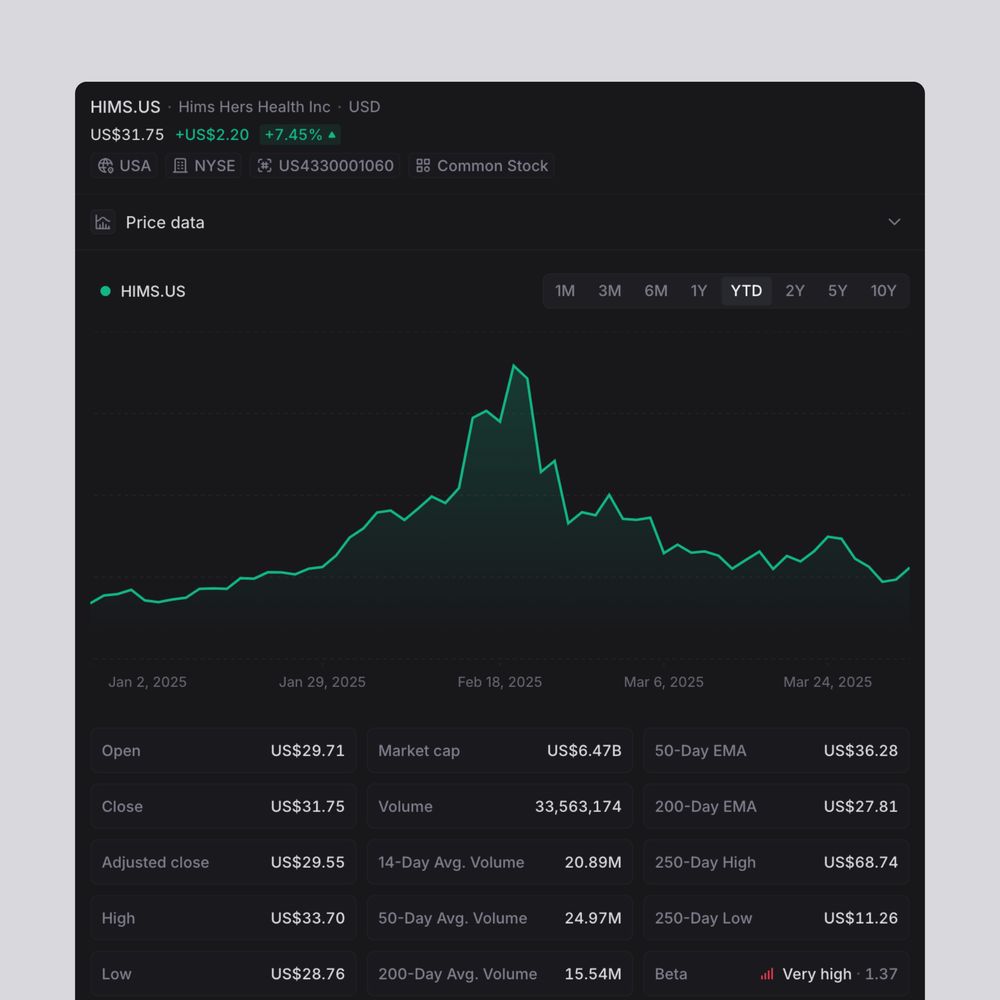Click the green up-triangle in the percent badge
The width and height of the screenshot is (1000, 1000).
(332, 135)
